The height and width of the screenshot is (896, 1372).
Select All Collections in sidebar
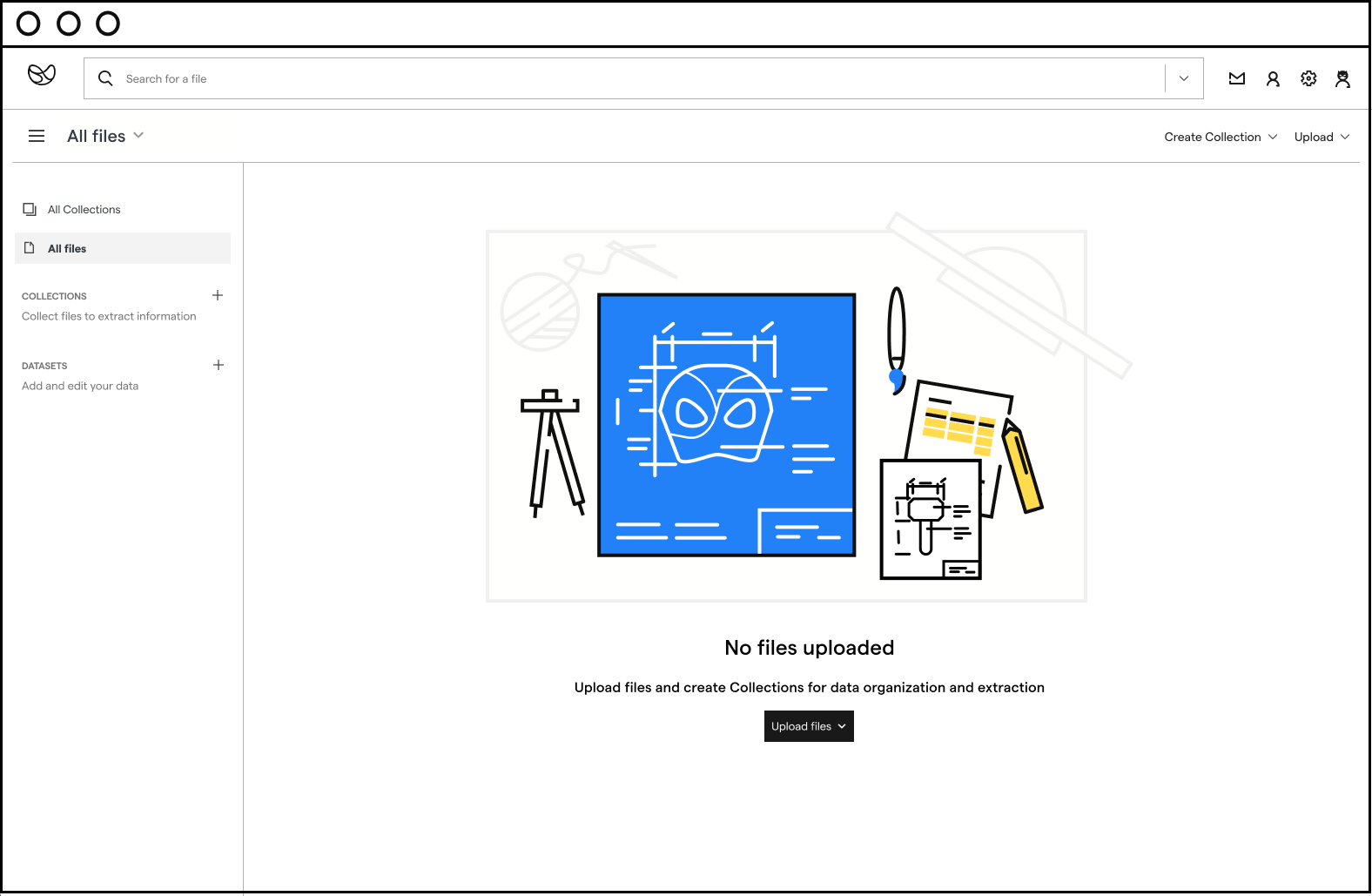click(123, 209)
